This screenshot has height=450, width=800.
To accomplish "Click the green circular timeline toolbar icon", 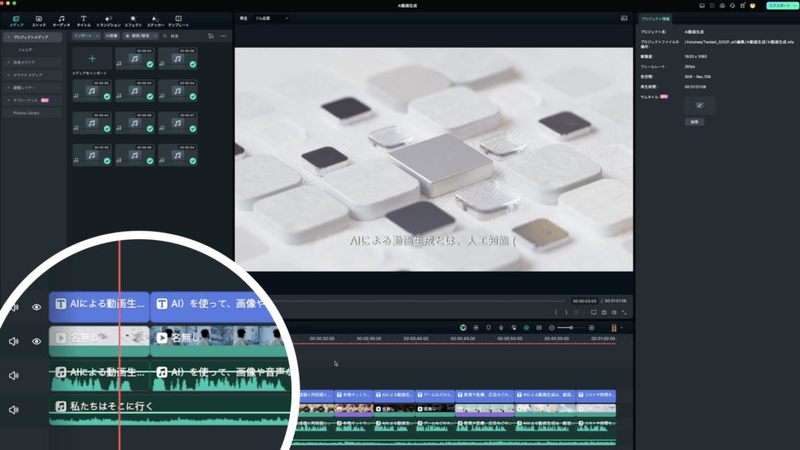I will pyautogui.click(x=463, y=328).
